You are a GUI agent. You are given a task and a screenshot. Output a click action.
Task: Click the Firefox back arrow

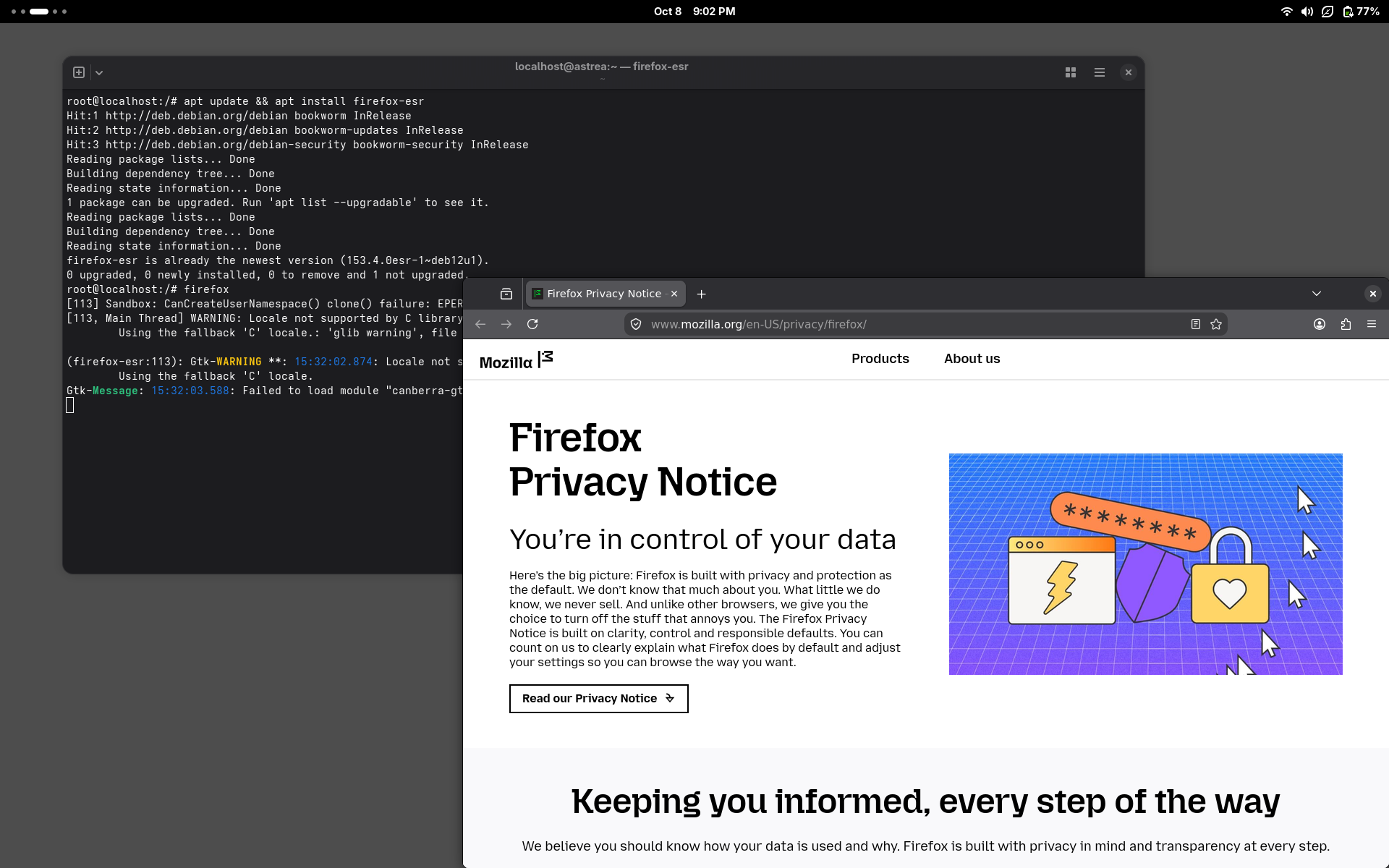(x=480, y=324)
